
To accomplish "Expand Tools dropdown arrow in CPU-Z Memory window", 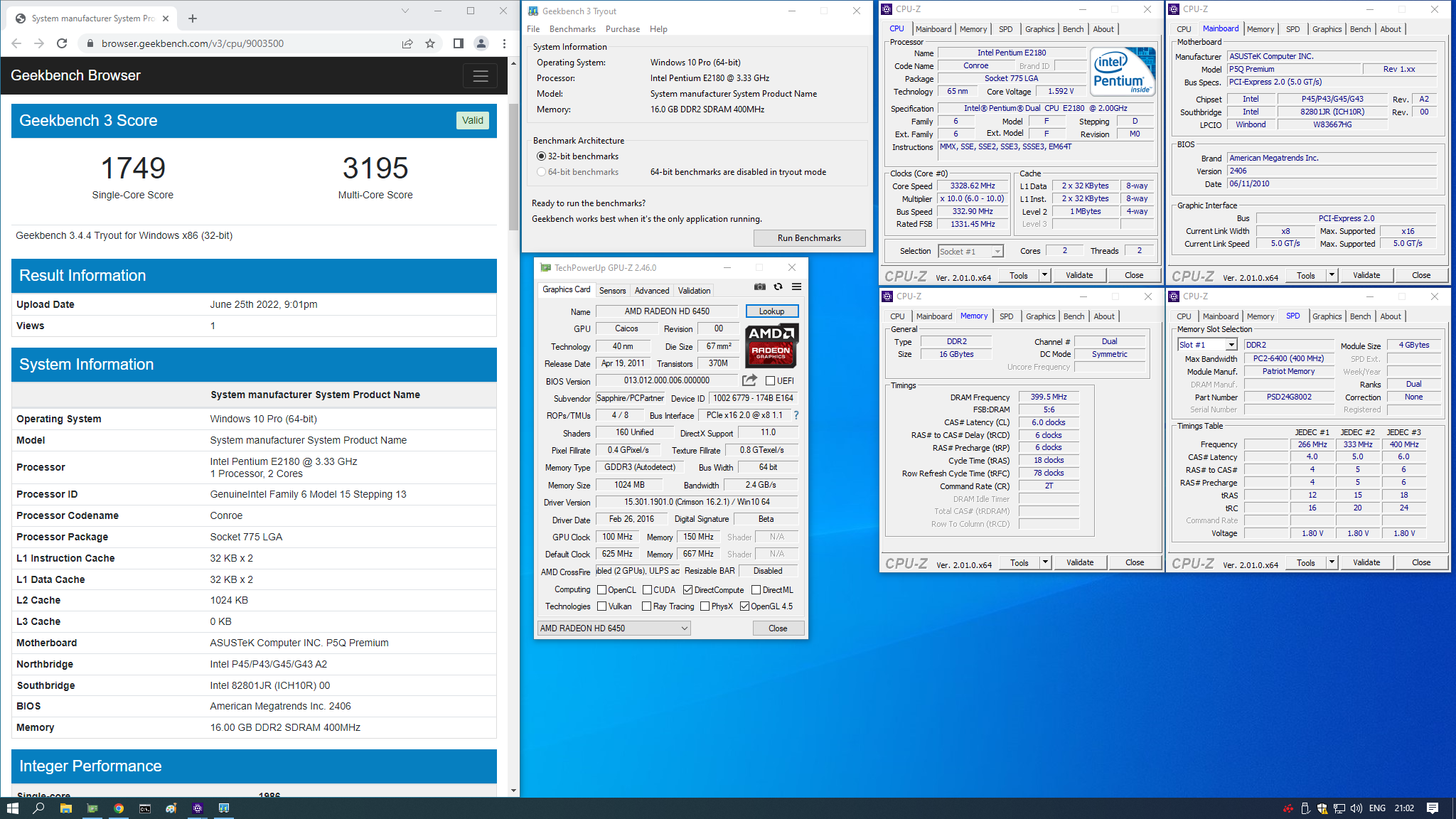I will [x=1045, y=562].
